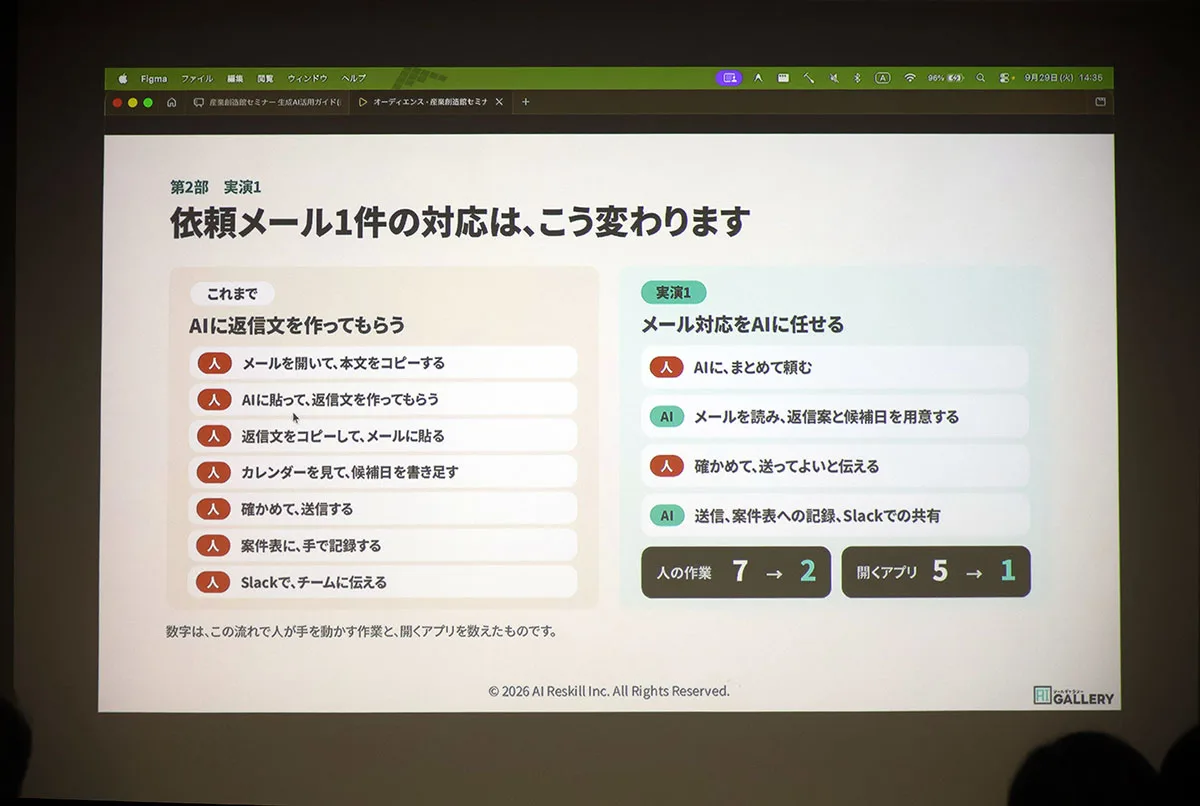Click the 人 badge beside メールを開いて

[214, 363]
